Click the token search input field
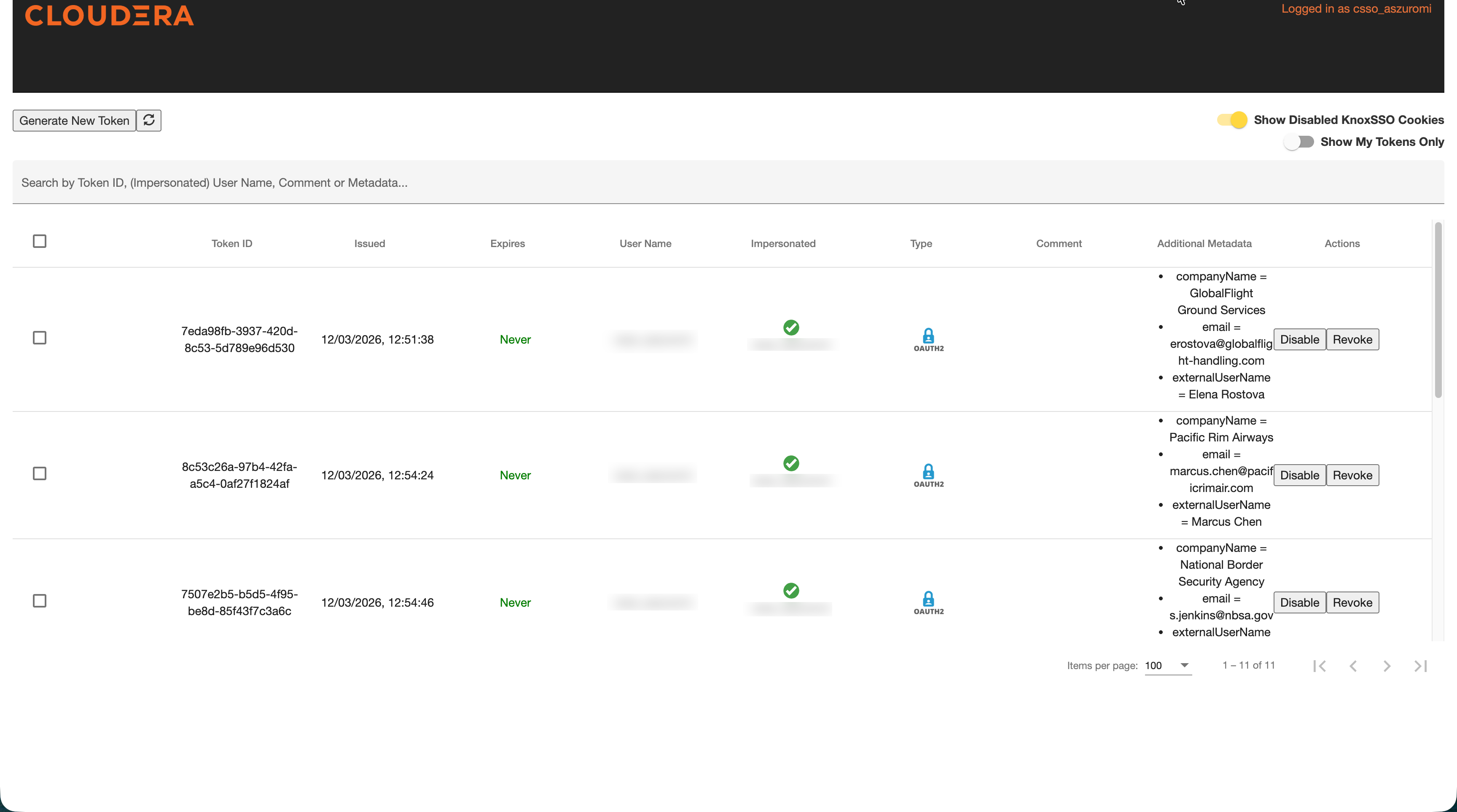Image resolution: width=1457 pixels, height=812 pixels. pos(728,183)
